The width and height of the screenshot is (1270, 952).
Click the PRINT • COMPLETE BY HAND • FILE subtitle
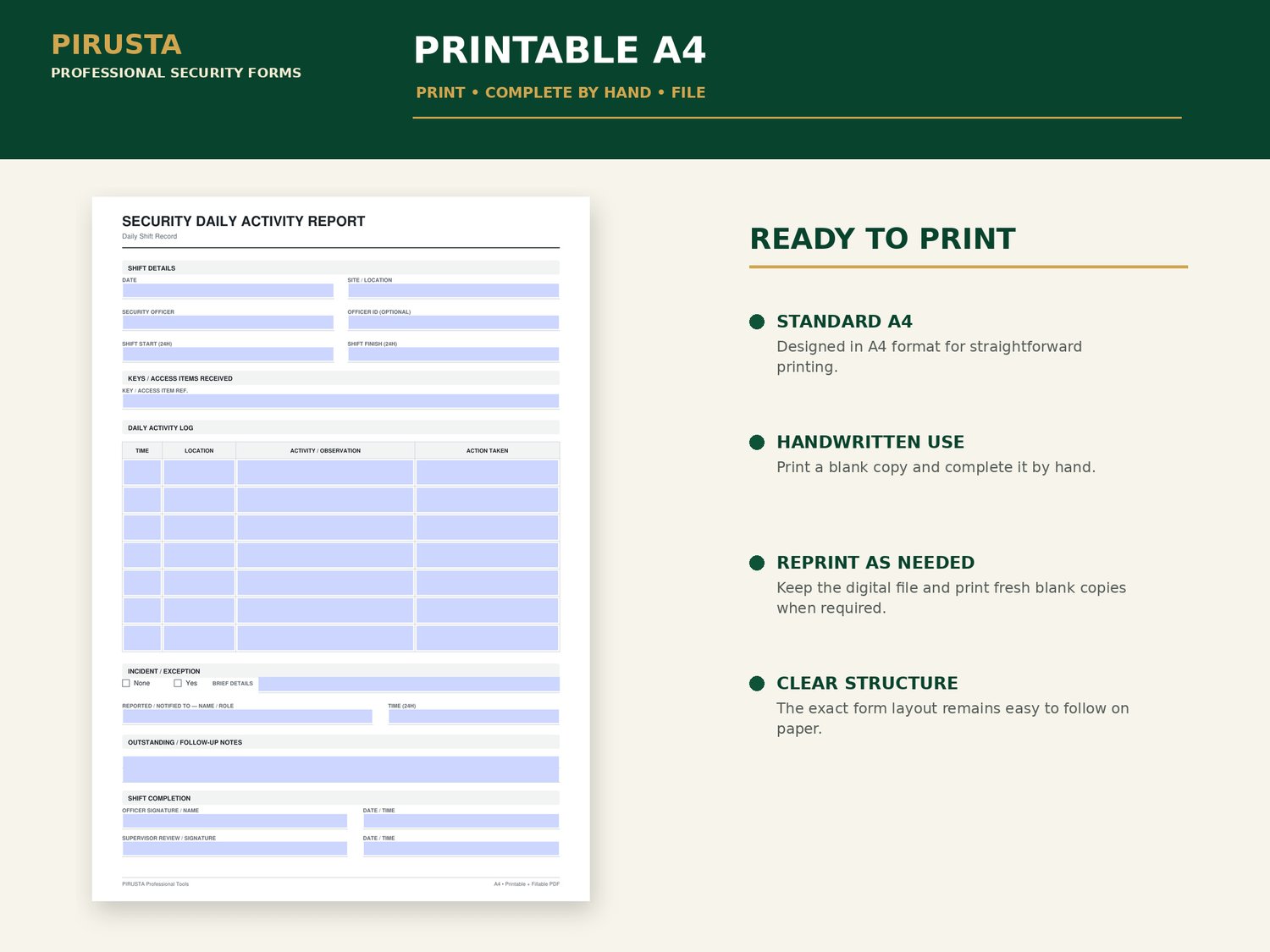[560, 93]
